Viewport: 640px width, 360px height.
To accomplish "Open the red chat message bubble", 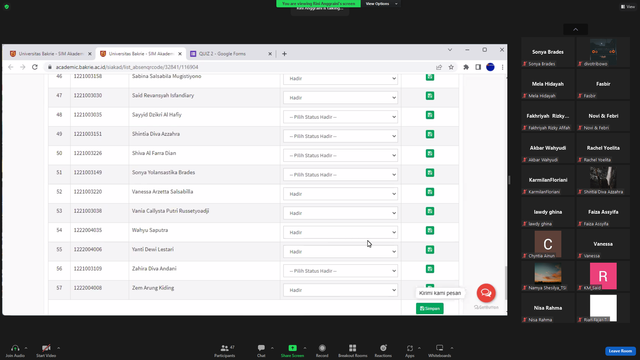I will pyautogui.click(x=486, y=293).
